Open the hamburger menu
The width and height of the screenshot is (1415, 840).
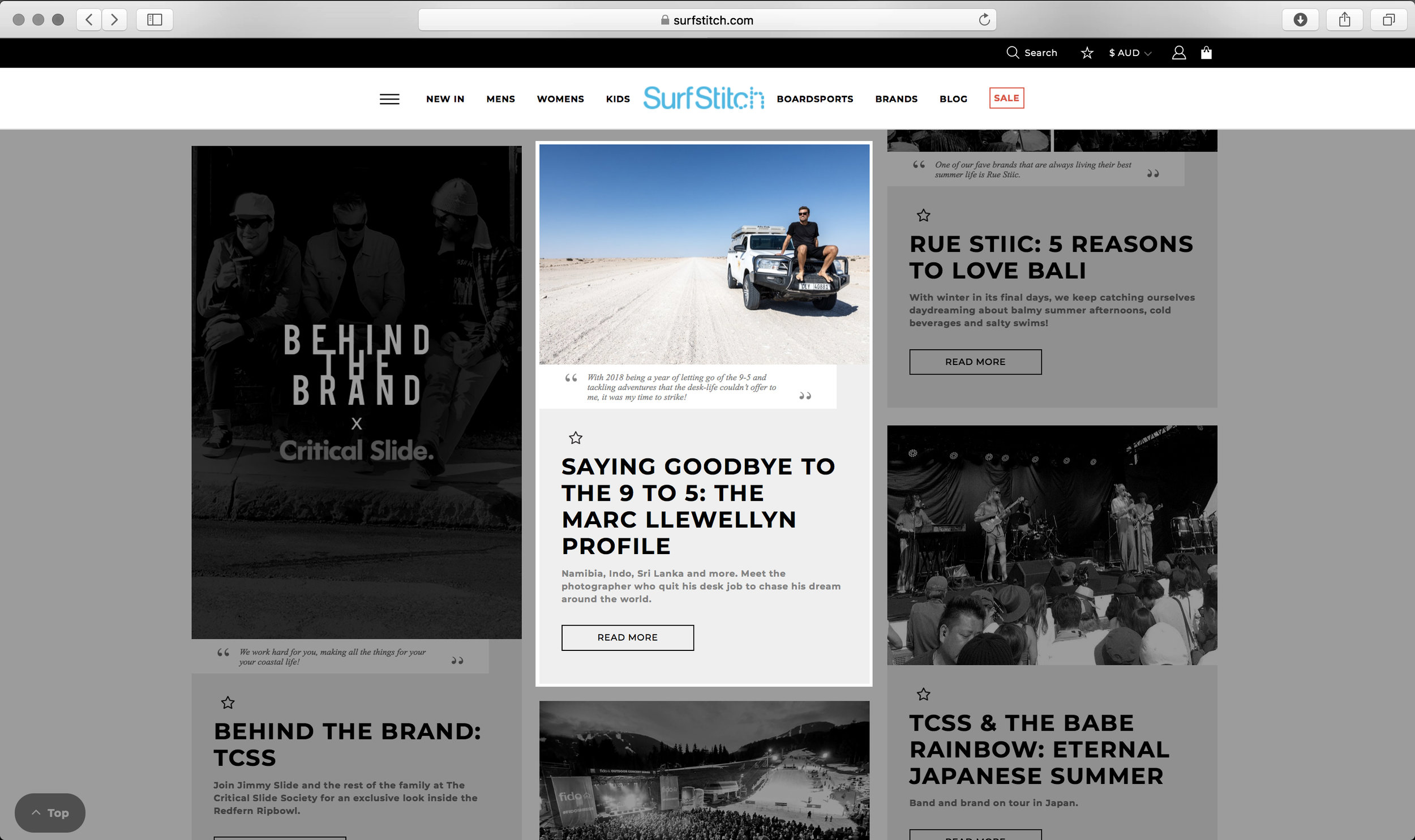coord(389,99)
